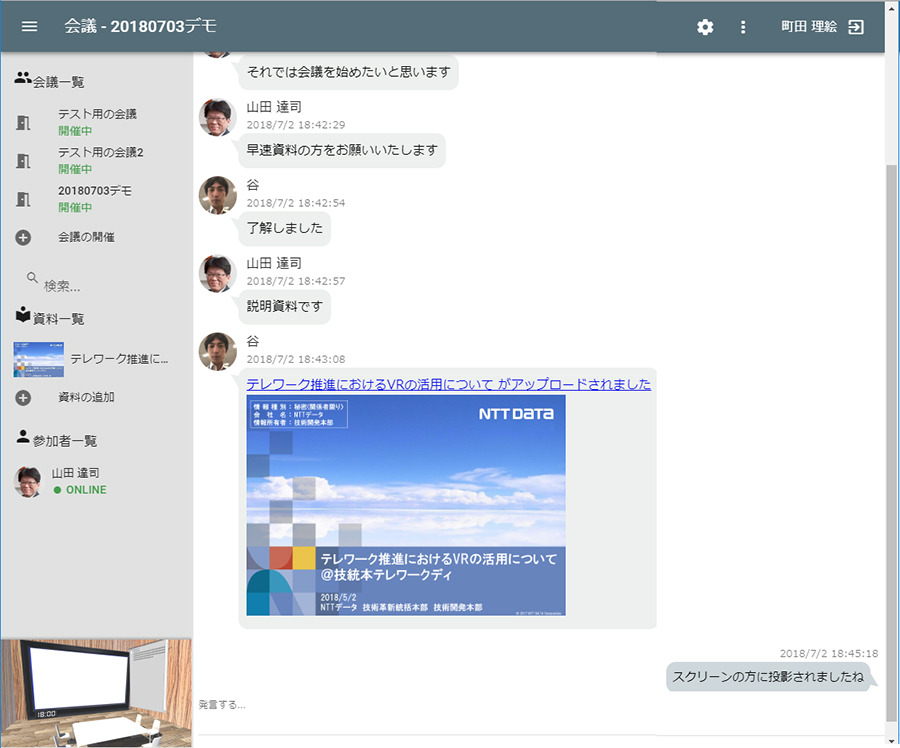900x748 pixels.
Task: Click door icon next to テスト用の会議
Action: click(24, 122)
